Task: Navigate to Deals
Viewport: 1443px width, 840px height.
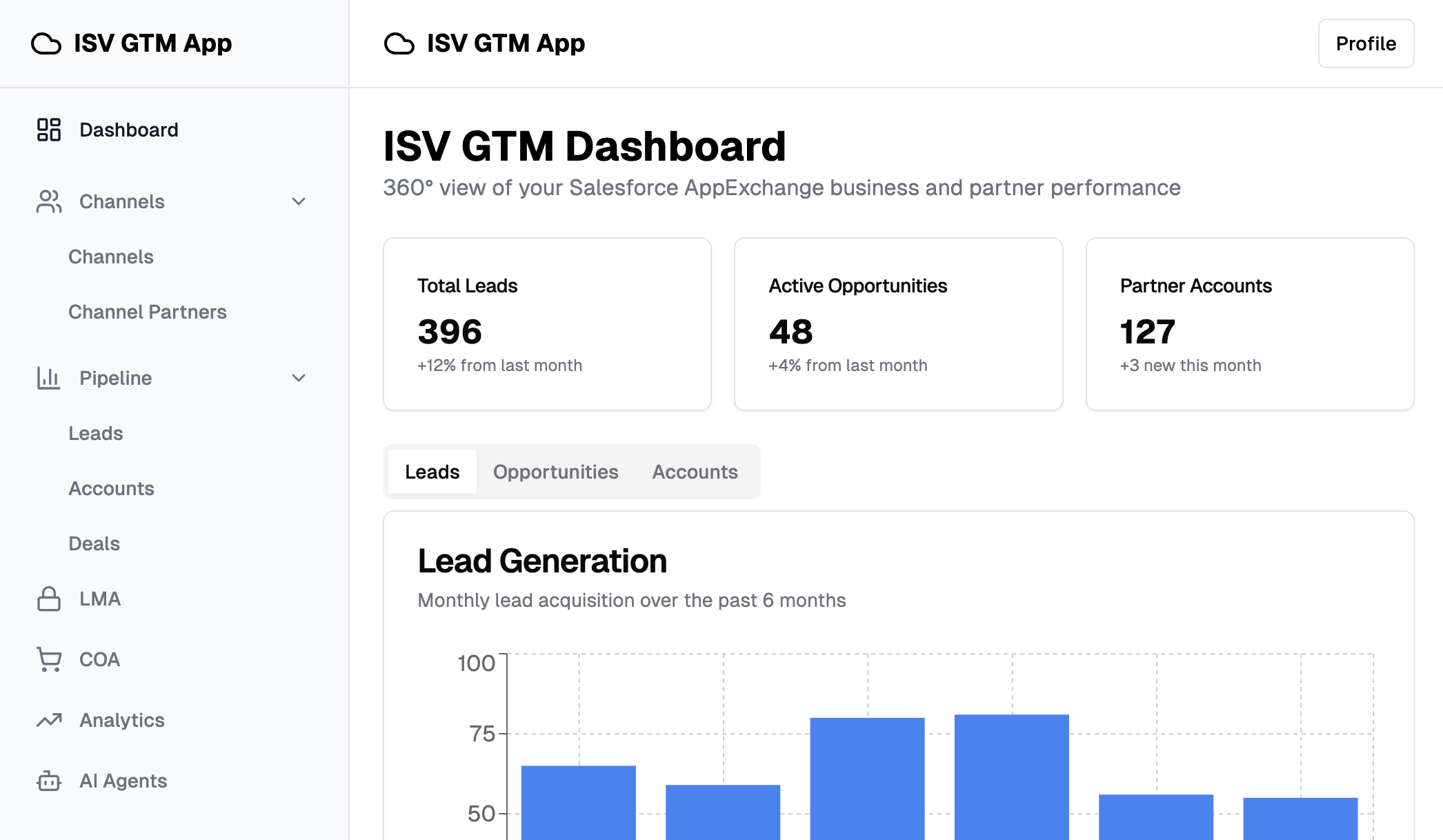Action: [94, 543]
